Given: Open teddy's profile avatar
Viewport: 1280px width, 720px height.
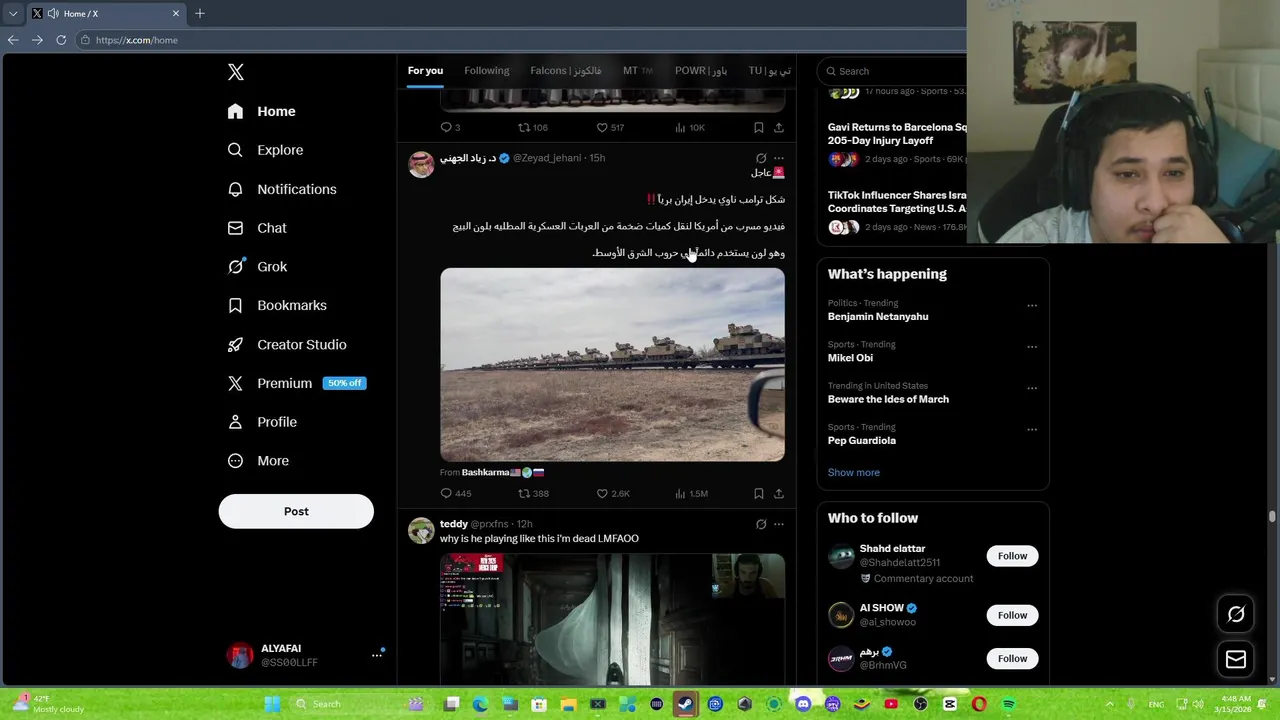Looking at the screenshot, I should pos(421,530).
